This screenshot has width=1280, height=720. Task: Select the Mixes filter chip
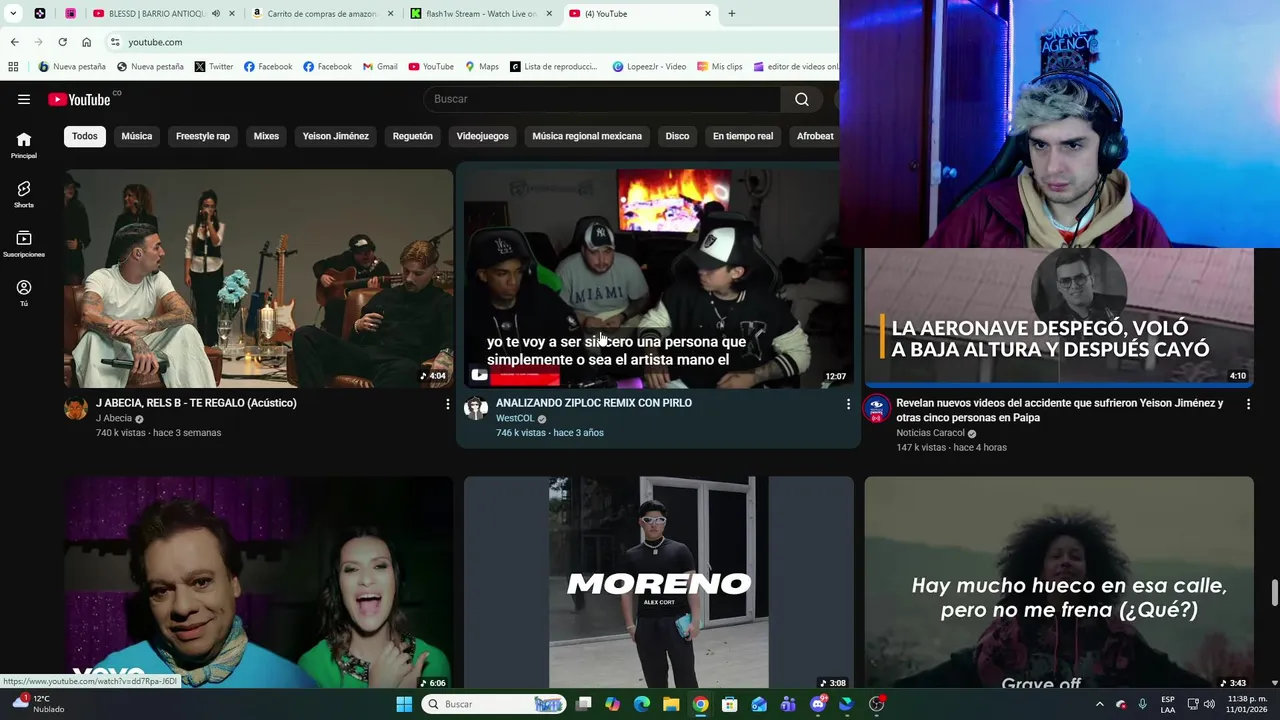point(266,136)
